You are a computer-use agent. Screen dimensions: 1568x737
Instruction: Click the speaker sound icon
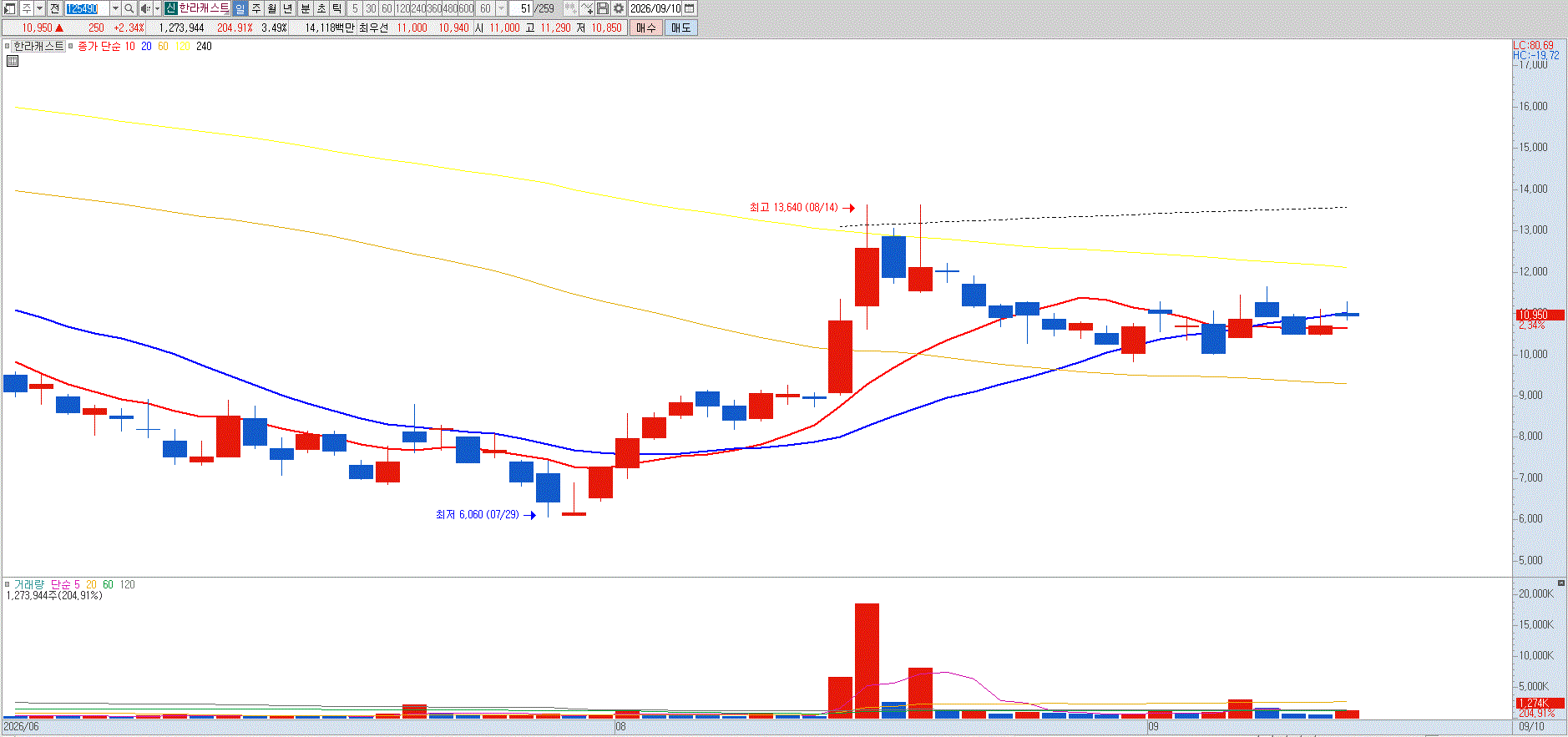click(145, 8)
